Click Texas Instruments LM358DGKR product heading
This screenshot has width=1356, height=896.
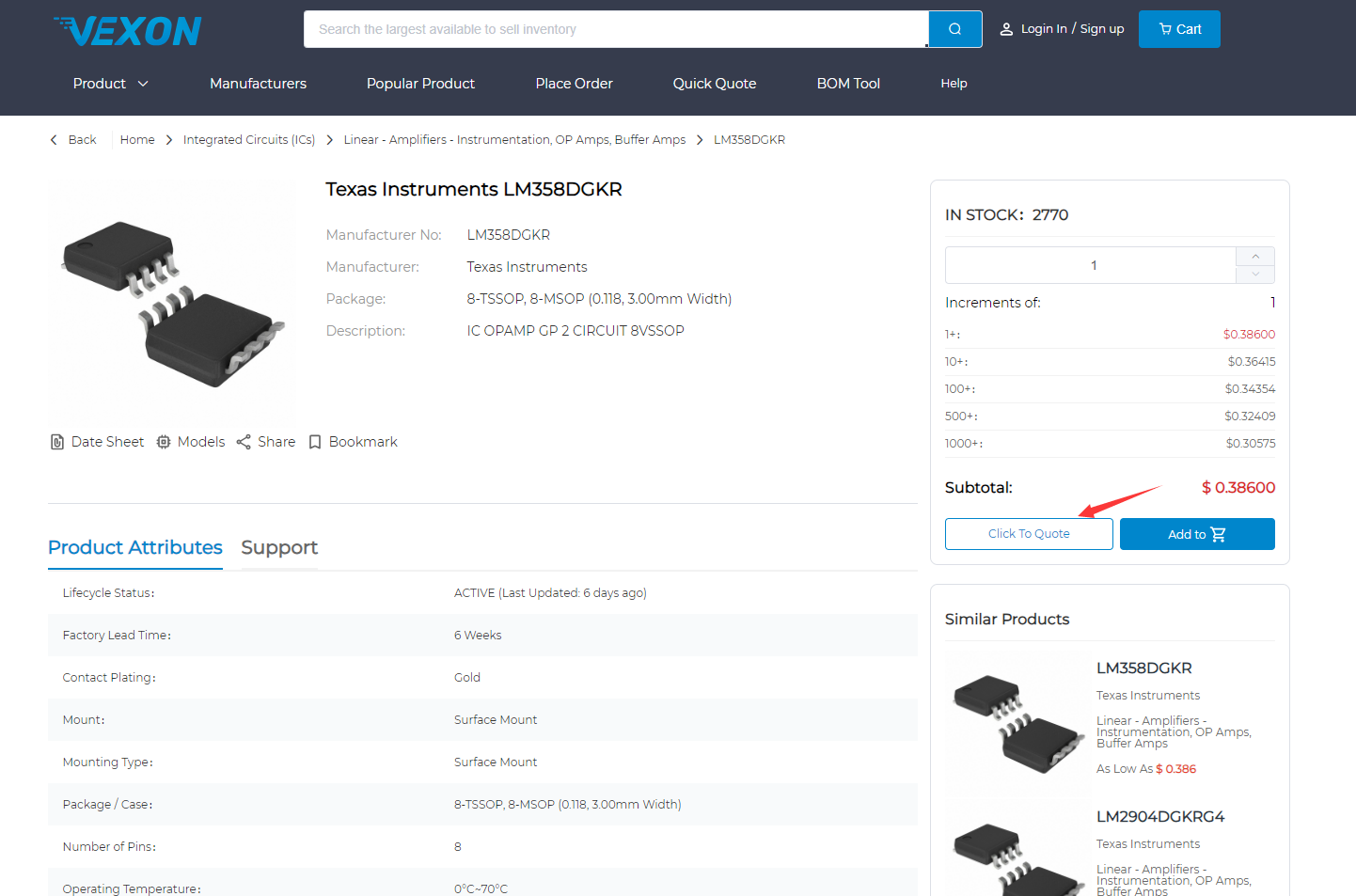click(474, 190)
